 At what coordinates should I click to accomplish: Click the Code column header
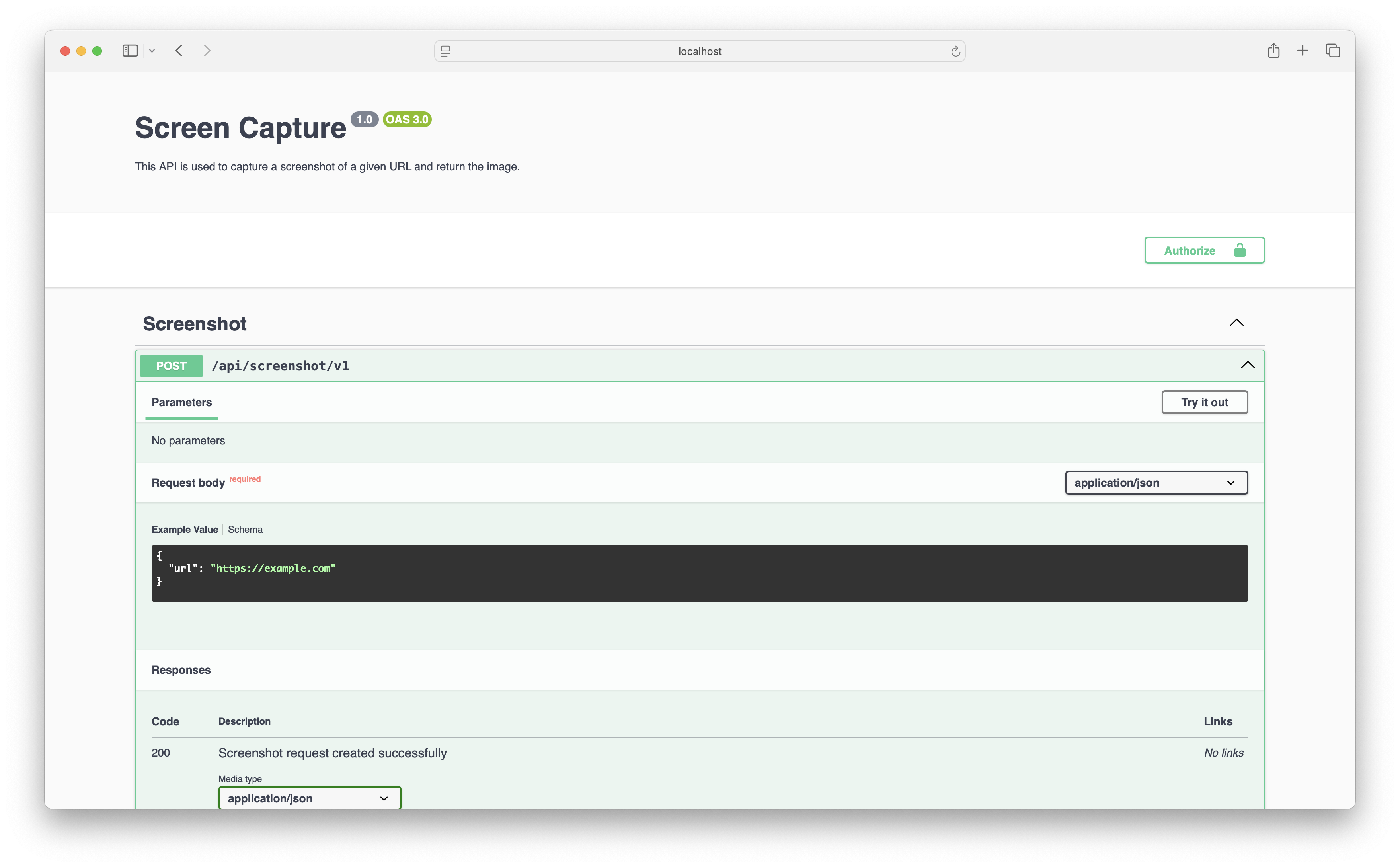(165, 721)
